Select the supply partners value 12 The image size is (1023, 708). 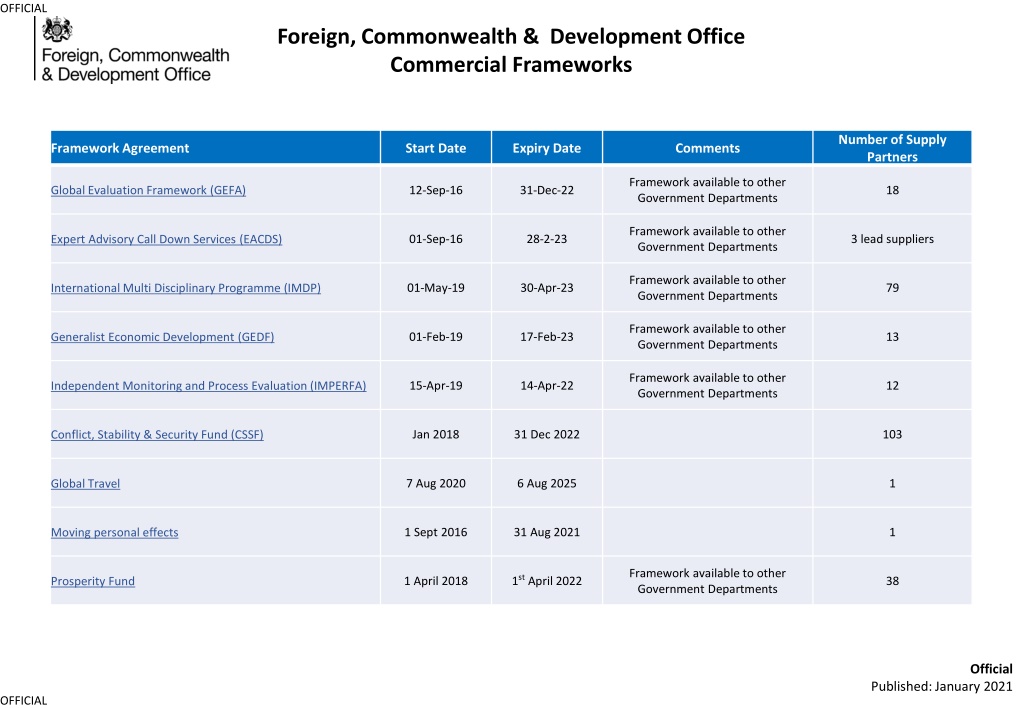893,386
